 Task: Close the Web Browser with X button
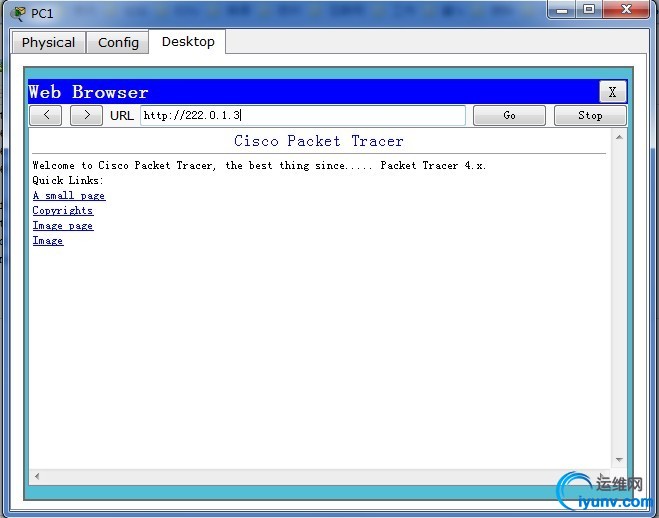612,92
